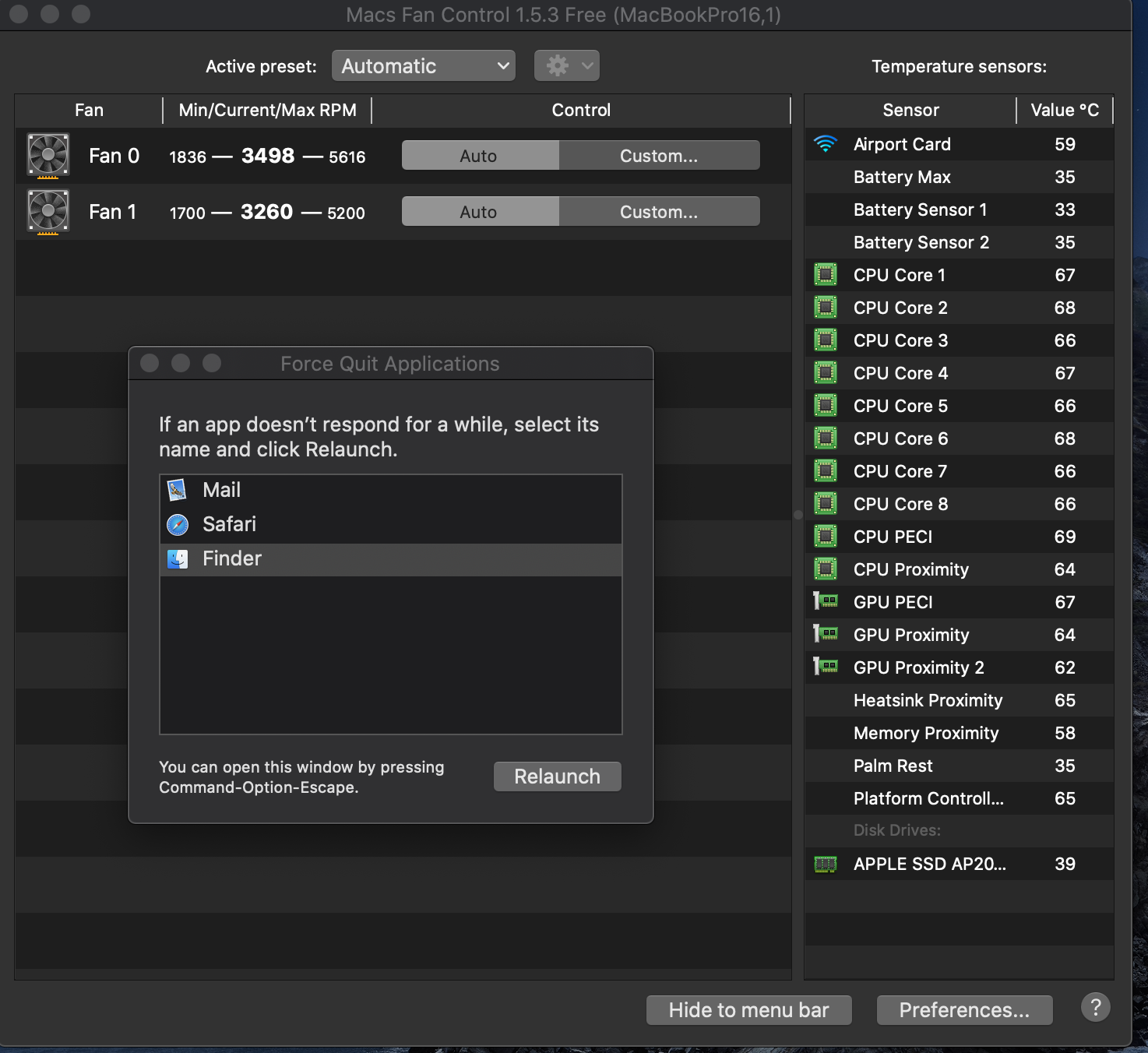Click the APPLE SSD AP20... label
This screenshot has width=1148, height=1053.
930,864
